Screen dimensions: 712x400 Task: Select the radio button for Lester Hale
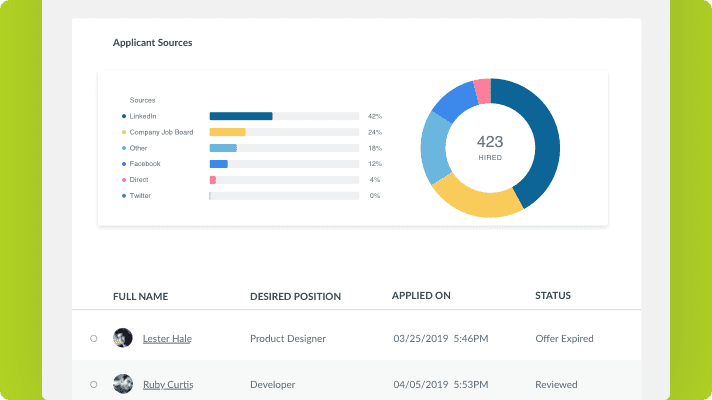coord(94,338)
